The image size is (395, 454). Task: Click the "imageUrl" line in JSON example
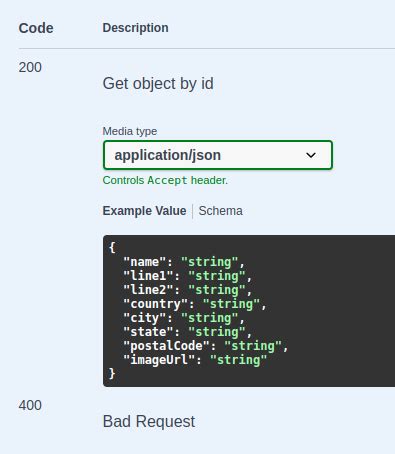[x=195, y=360]
